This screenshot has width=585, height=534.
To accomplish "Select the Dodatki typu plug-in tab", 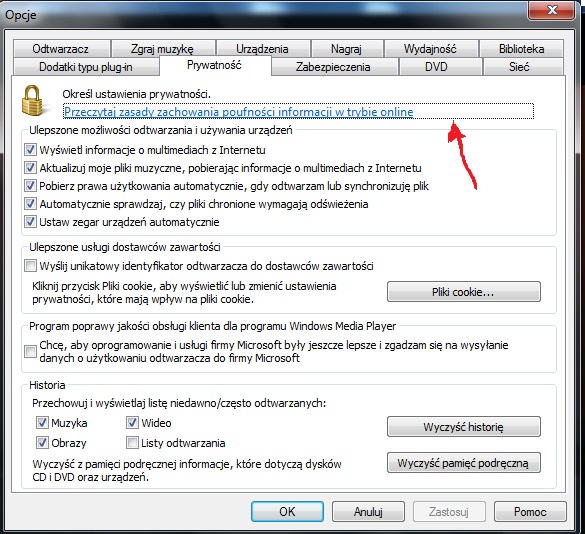I will pos(86,67).
